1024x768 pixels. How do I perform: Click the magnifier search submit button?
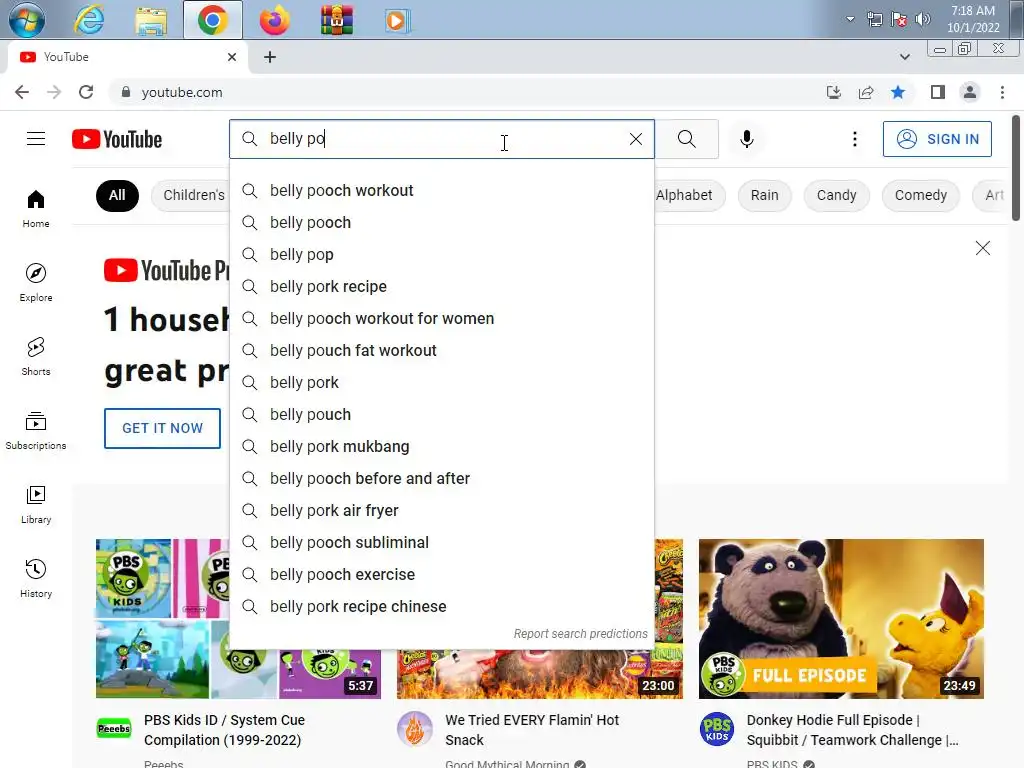pyautogui.click(x=686, y=139)
